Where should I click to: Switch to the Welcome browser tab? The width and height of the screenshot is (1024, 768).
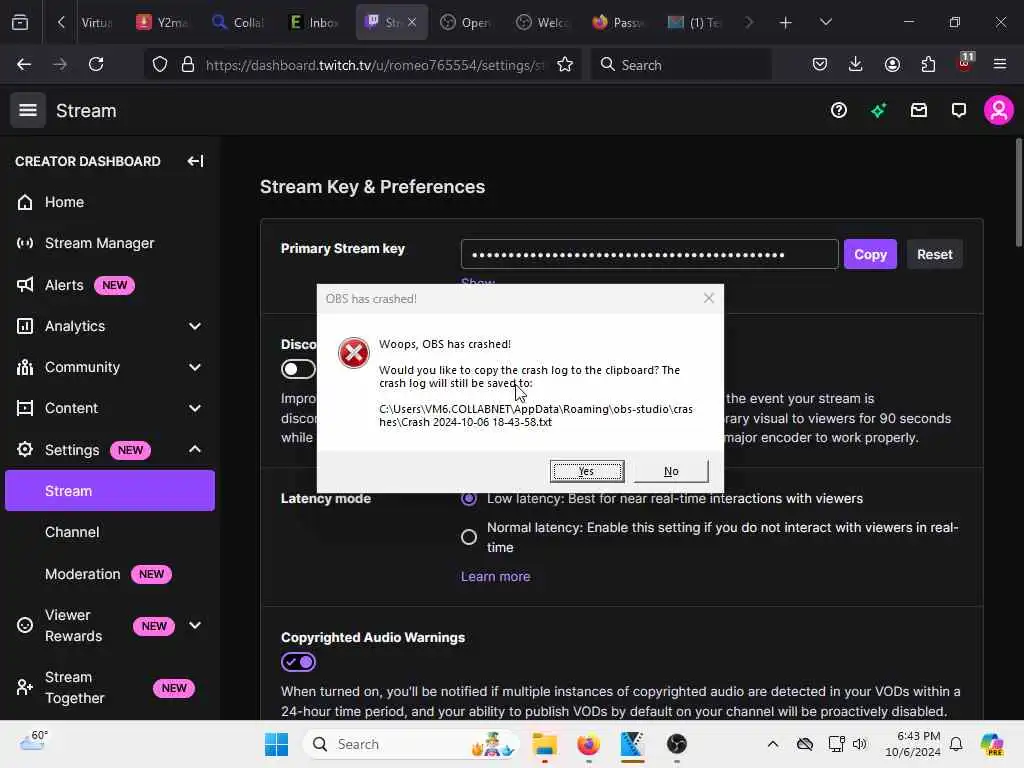click(542, 22)
